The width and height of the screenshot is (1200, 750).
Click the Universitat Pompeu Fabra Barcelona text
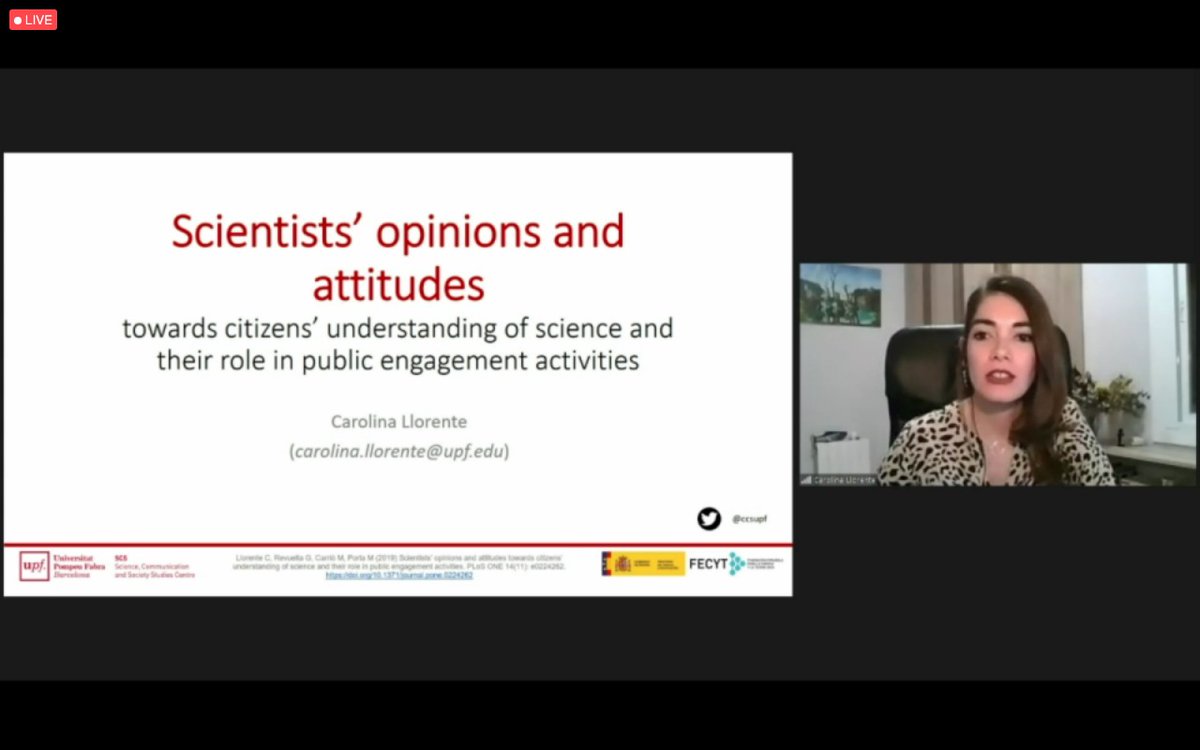tap(79, 566)
